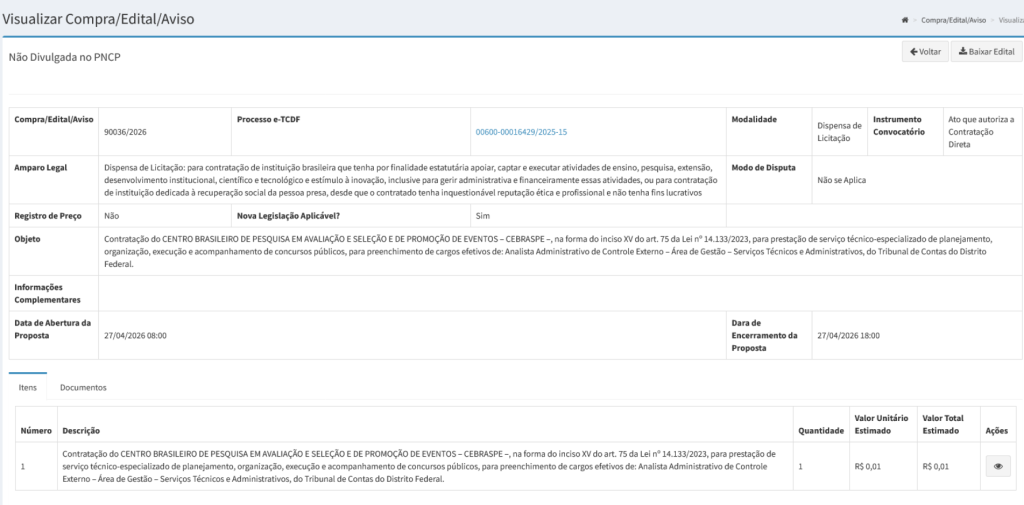Image resolution: width=1024 pixels, height=505 pixels.
Task: Click the Instrumento Convocatório label
Action: pos(899,125)
